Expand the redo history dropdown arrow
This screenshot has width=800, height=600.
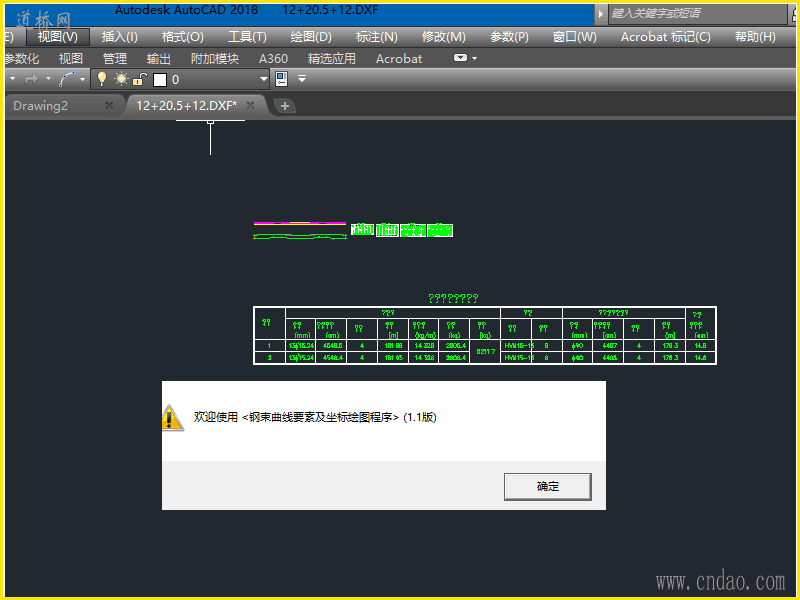coord(48,79)
